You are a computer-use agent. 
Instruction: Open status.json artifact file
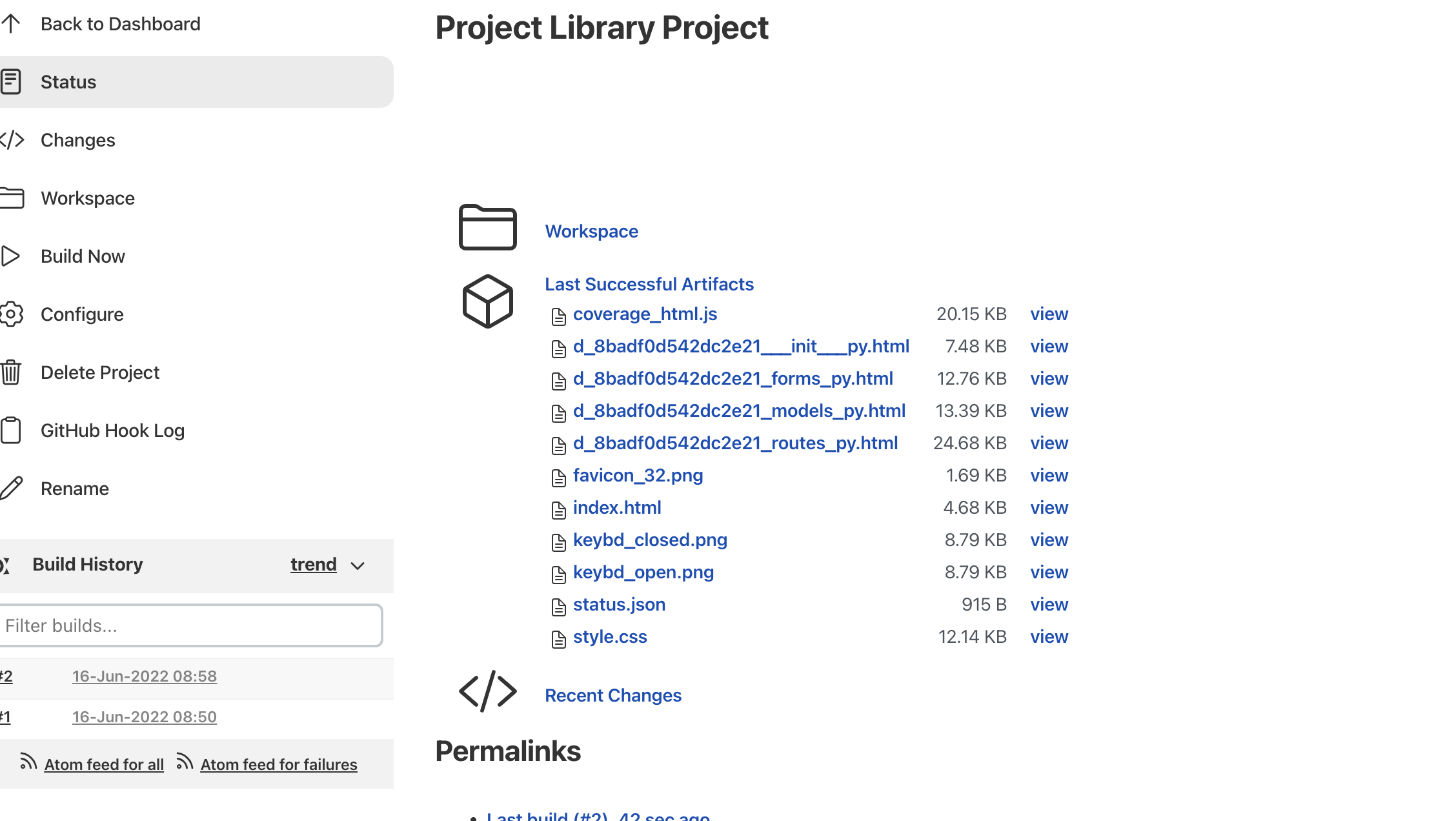coord(619,605)
